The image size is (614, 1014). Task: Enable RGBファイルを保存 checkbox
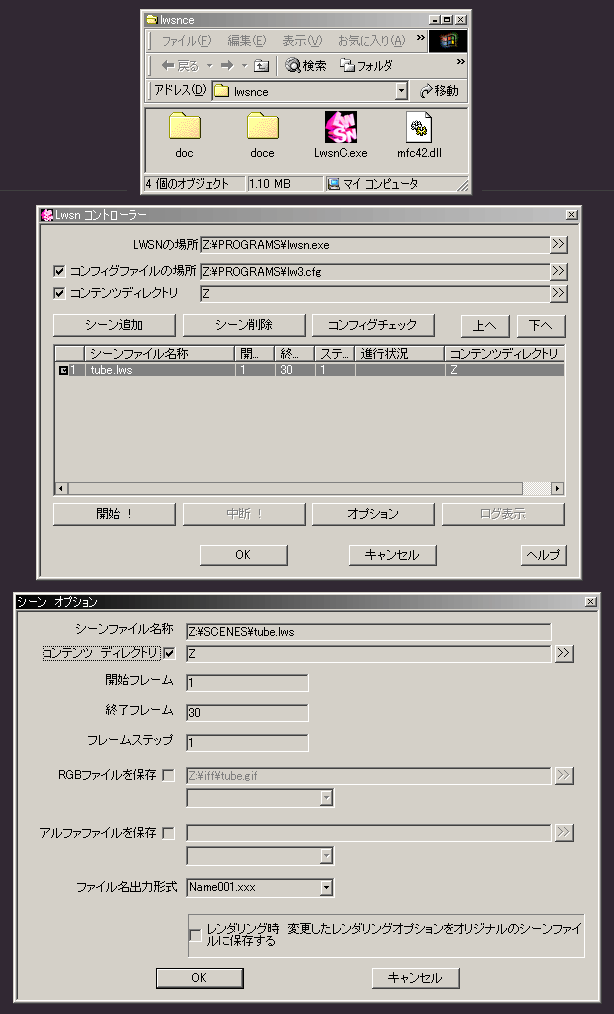(168, 775)
